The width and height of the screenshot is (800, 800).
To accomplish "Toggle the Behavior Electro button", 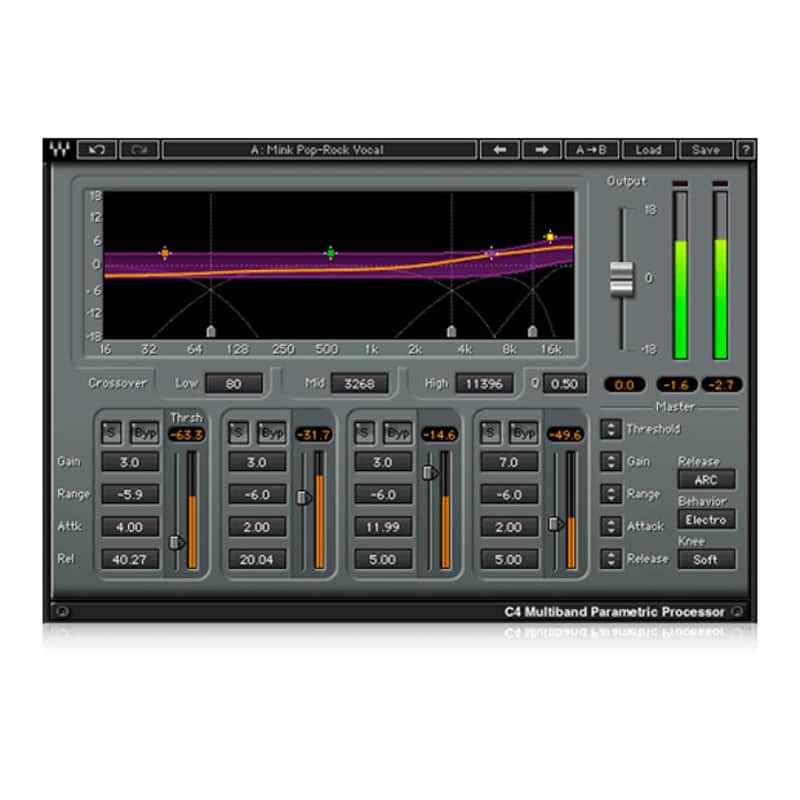I will [706, 519].
